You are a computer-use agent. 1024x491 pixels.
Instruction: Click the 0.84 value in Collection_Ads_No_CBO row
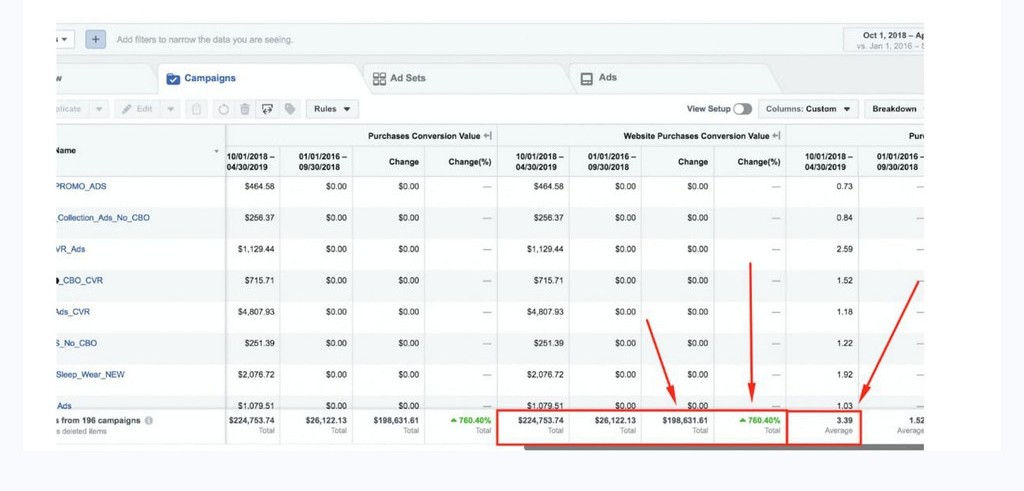(x=844, y=218)
